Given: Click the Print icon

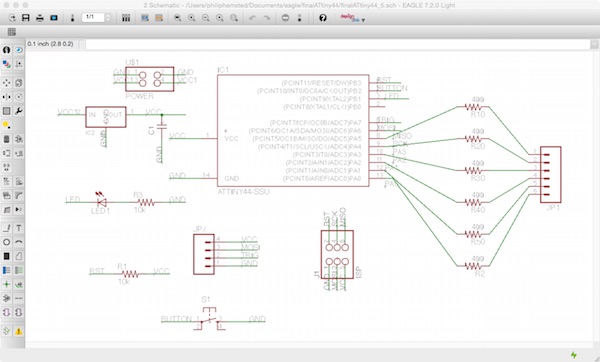Looking at the screenshot, I should pos(40,18).
